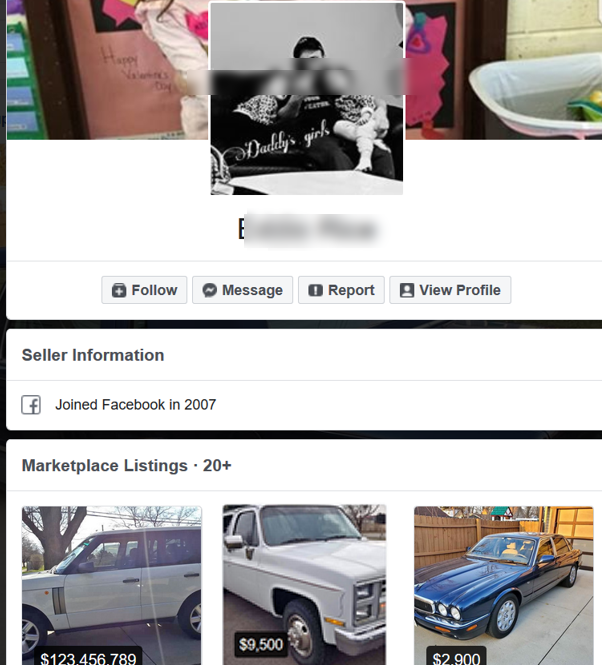Click the Marketplace Listings 20+ heading
Screen dimensions: 602x665
[x=126, y=466]
